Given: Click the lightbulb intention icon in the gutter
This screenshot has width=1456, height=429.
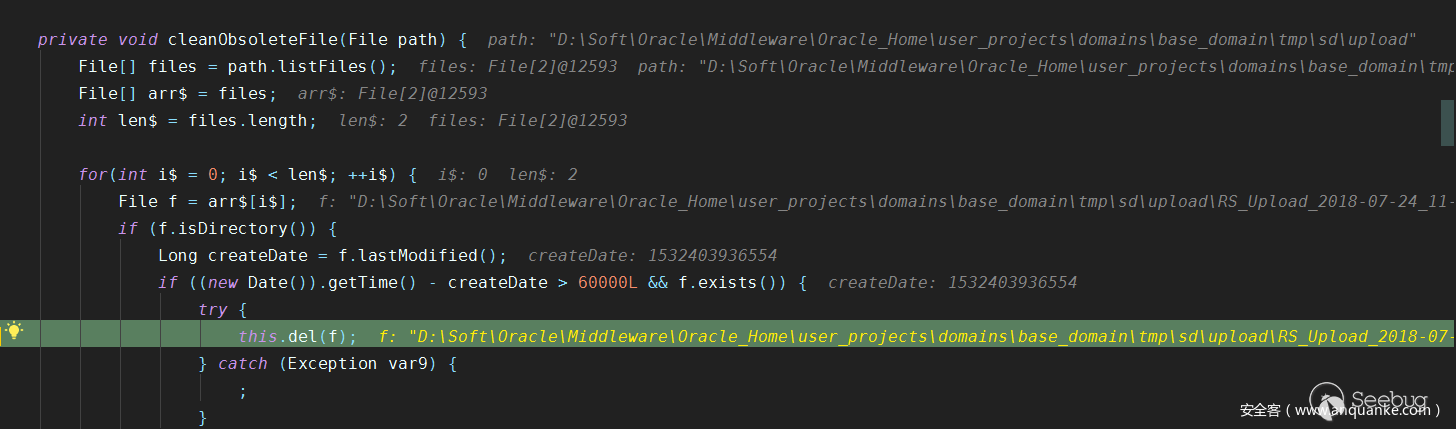Looking at the screenshot, I should [15, 332].
